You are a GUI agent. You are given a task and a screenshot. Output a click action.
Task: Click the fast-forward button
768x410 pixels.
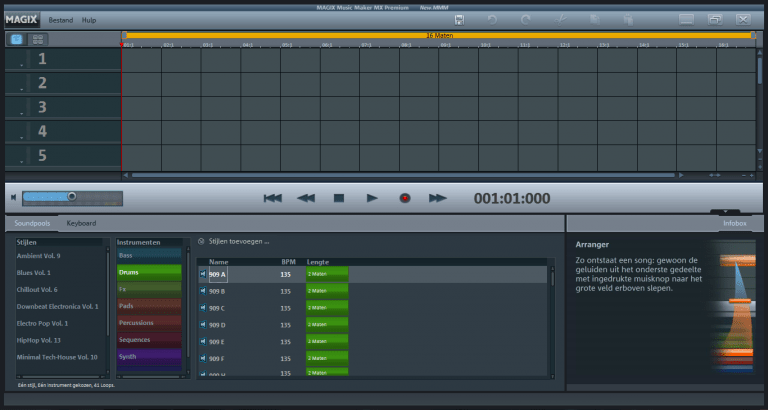(438, 198)
